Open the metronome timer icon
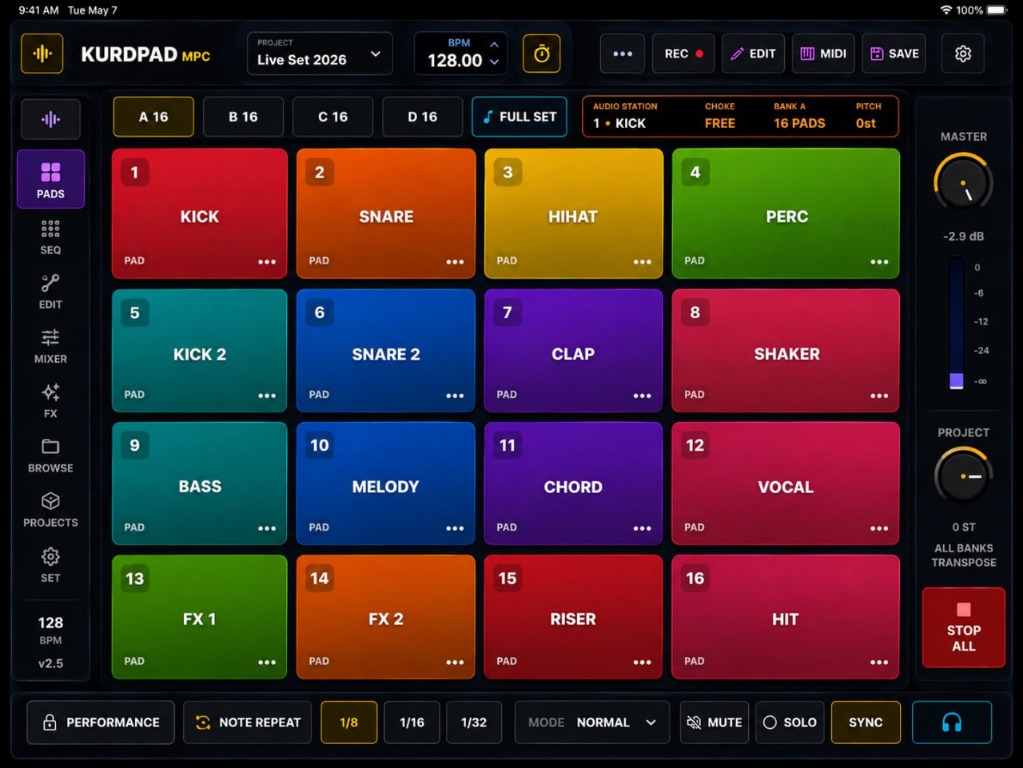This screenshot has height=768, width=1023. [x=542, y=54]
